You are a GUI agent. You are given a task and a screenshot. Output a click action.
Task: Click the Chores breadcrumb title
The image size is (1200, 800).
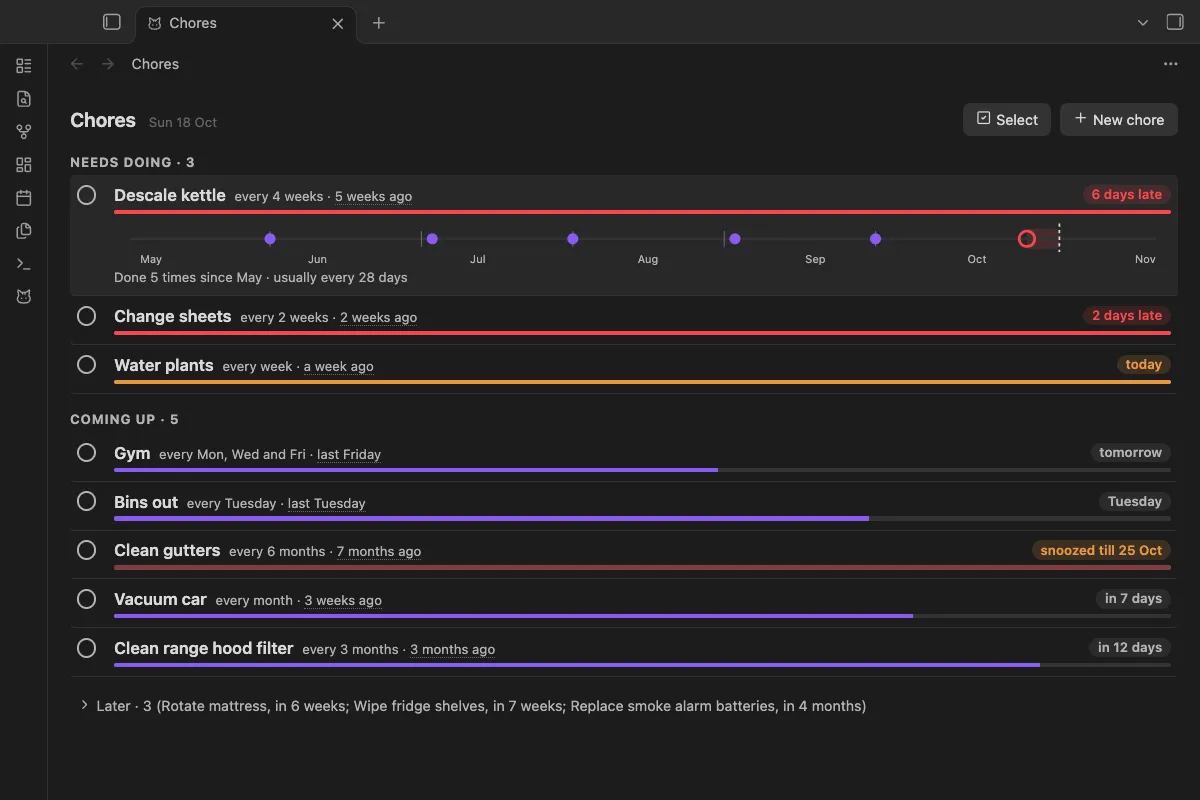coord(155,64)
